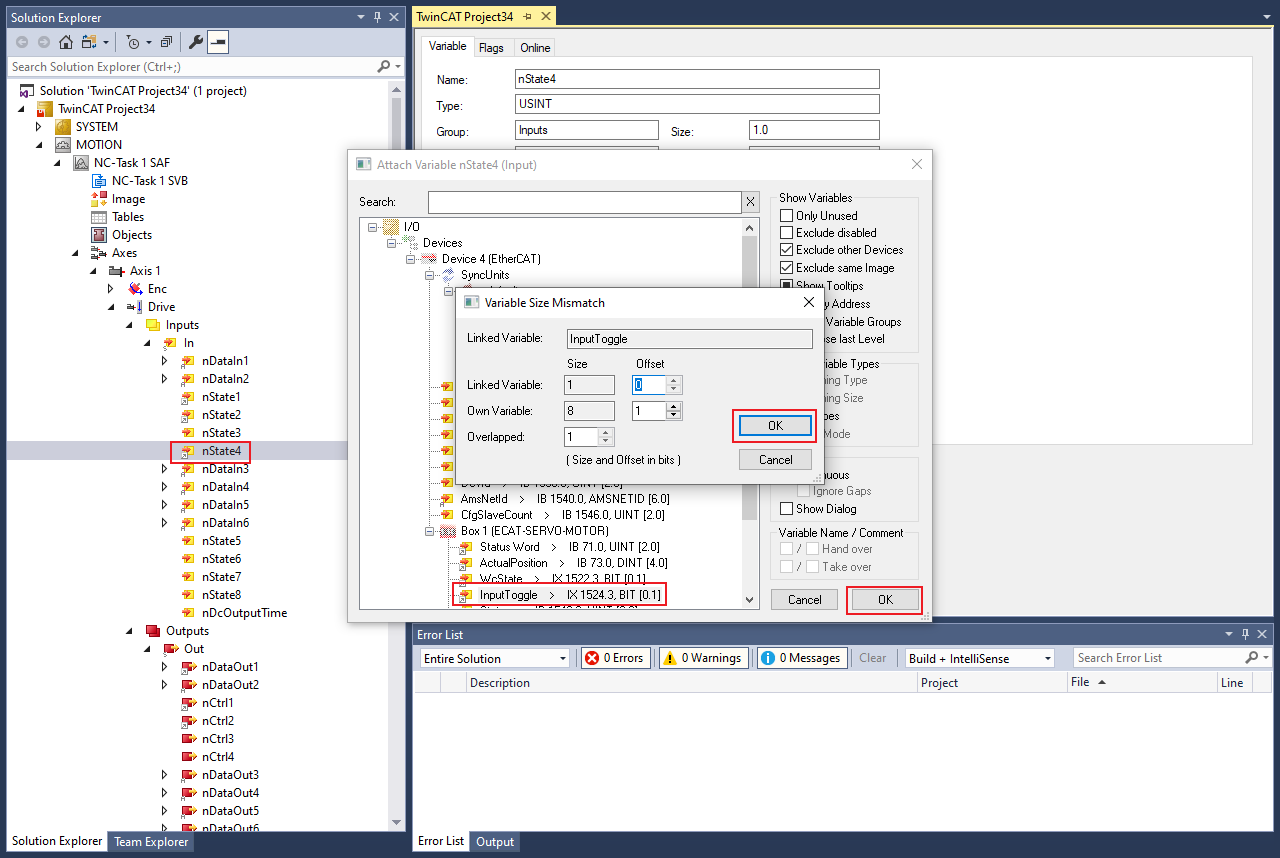Increase Own Variable offset with up arrow
Viewport: 1280px width, 858px height.
[x=674, y=406]
